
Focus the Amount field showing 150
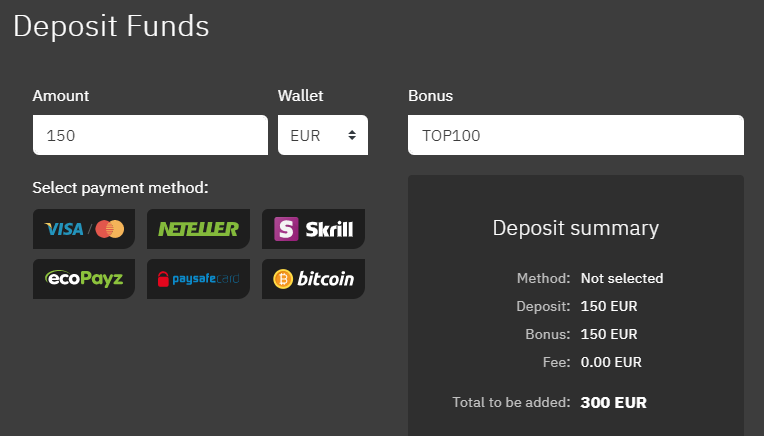pyautogui.click(x=150, y=135)
